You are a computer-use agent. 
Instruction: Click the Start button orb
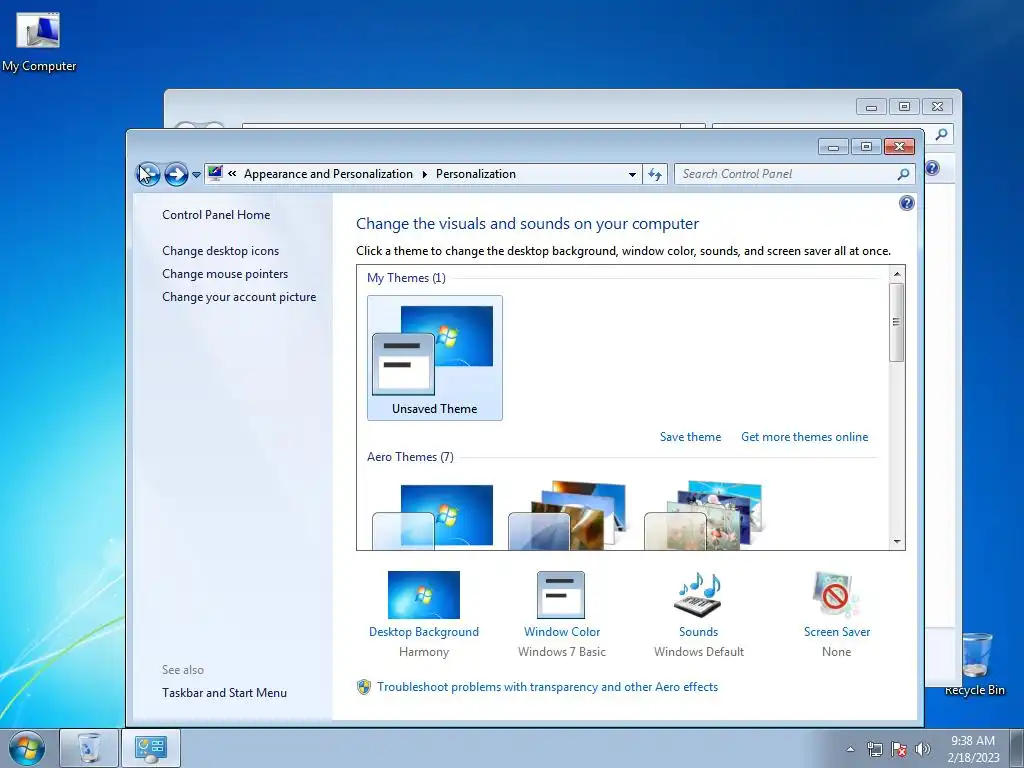[x=26, y=748]
